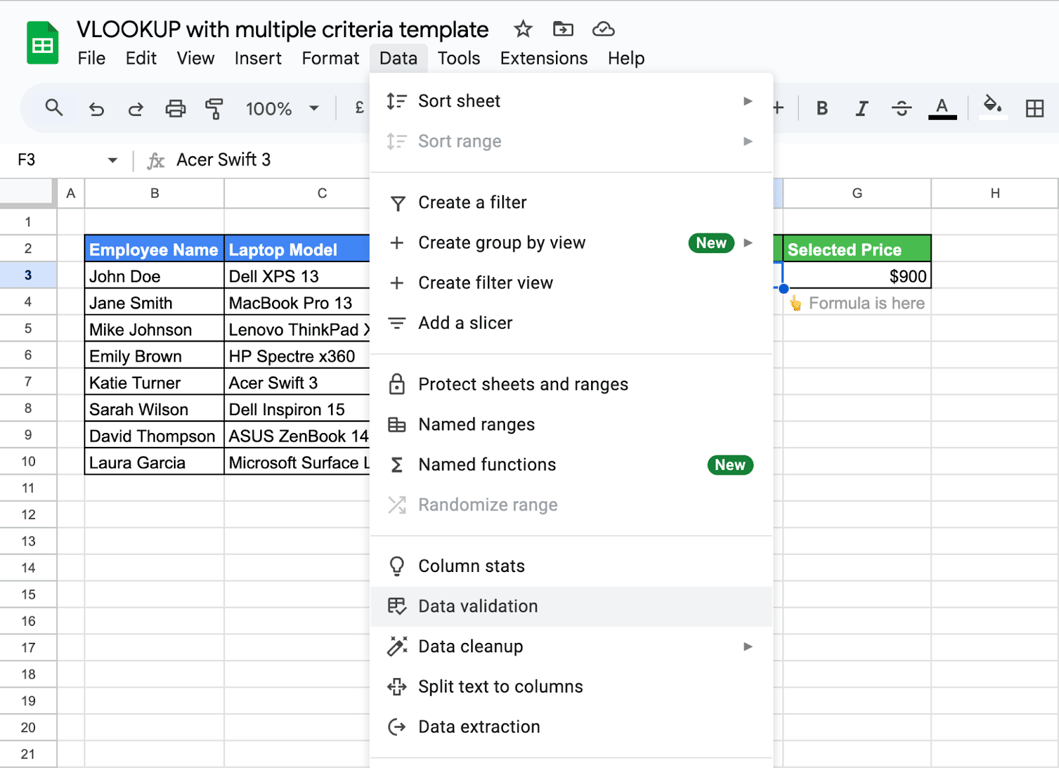Screen dimensions: 1059x768
Task: Select the MacBook Pro 13 cell
Action: (x=297, y=303)
